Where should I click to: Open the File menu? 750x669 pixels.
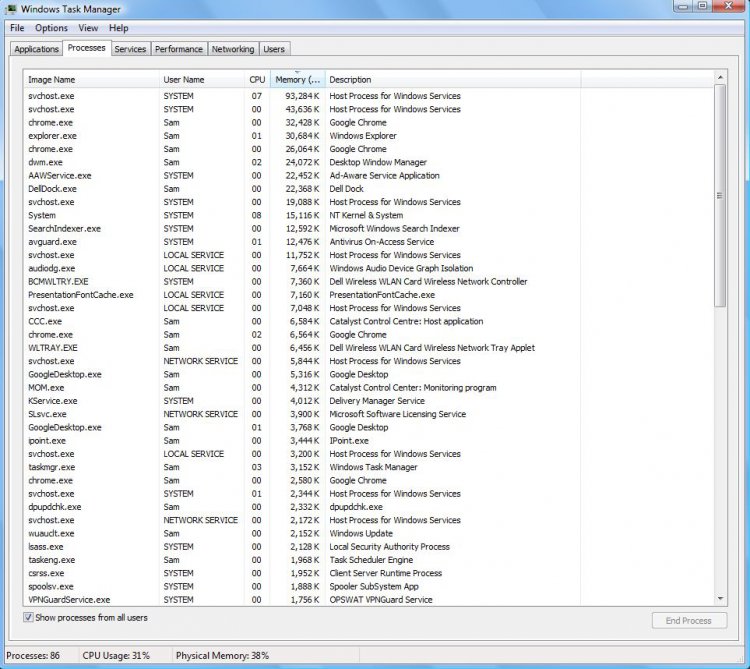tap(17, 28)
